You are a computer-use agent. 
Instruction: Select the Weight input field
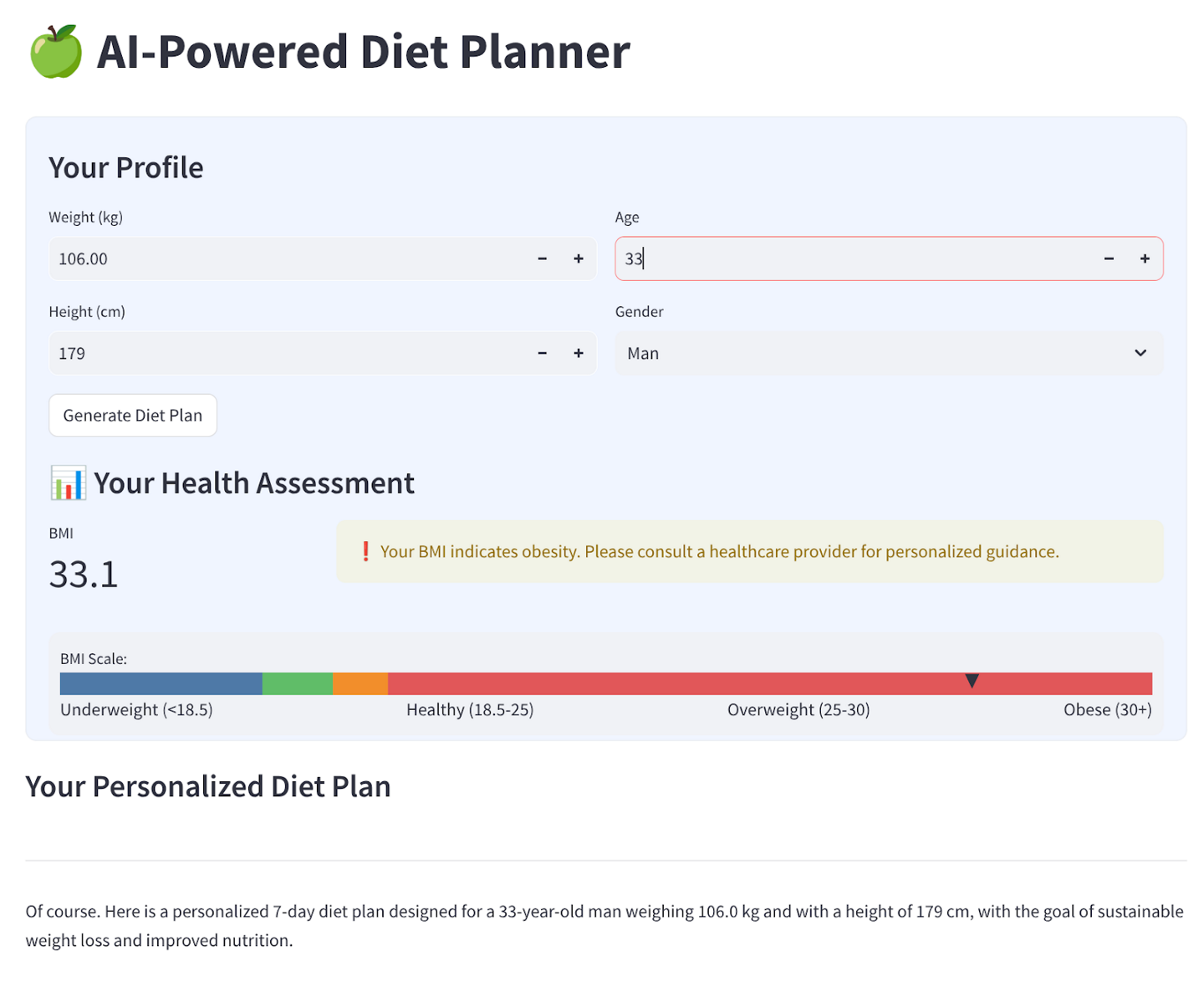(x=251, y=258)
